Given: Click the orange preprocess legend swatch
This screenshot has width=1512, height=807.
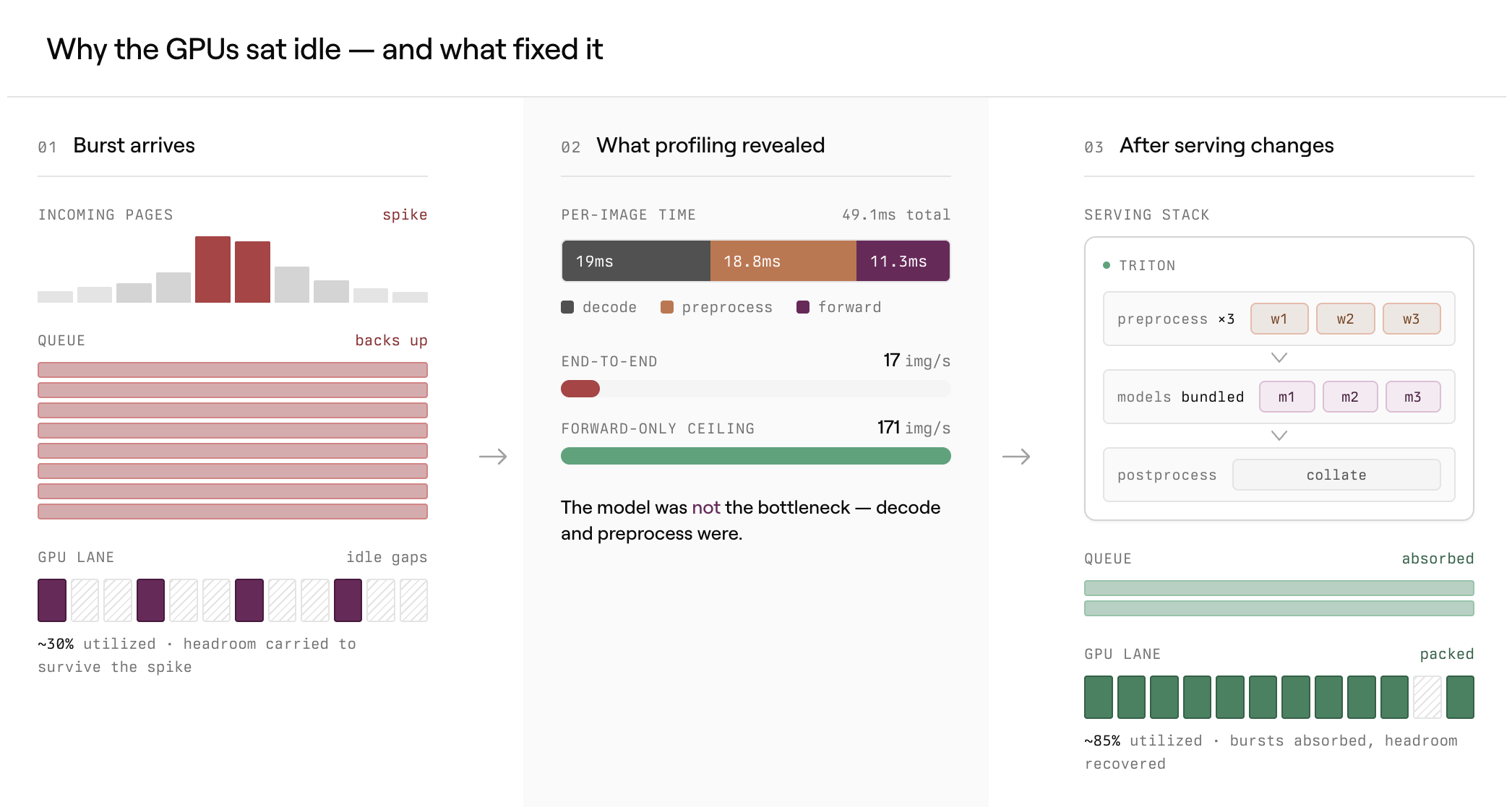Looking at the screenshot, I should [x=667, y=307].
